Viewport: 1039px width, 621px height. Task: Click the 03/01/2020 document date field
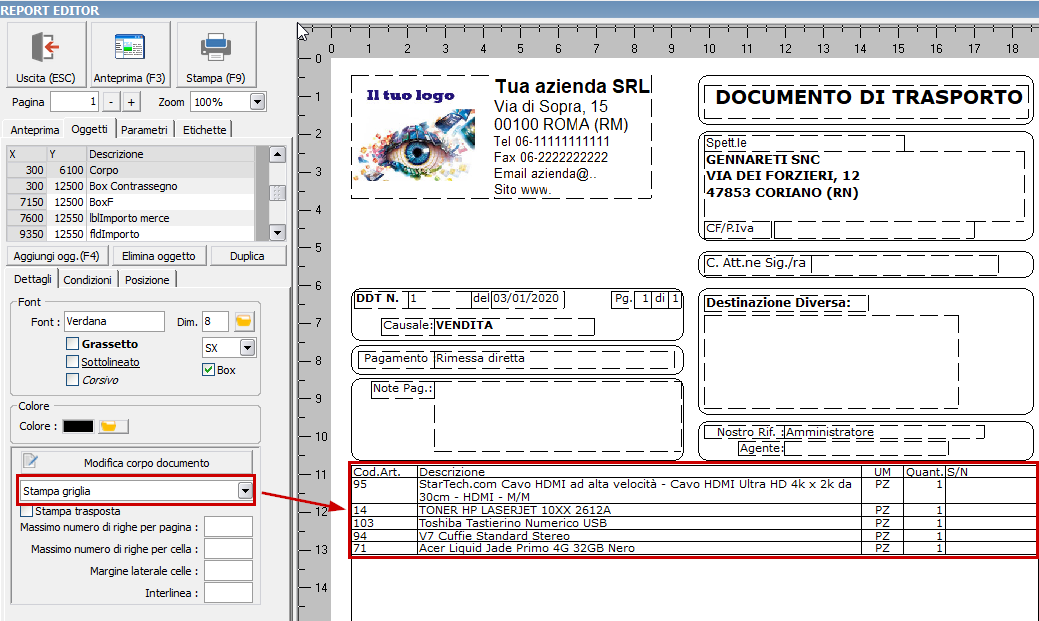526,298
